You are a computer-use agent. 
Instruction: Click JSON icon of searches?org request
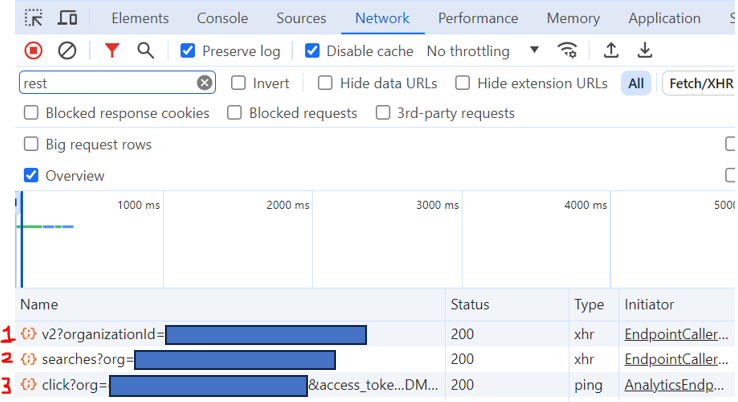28,359
